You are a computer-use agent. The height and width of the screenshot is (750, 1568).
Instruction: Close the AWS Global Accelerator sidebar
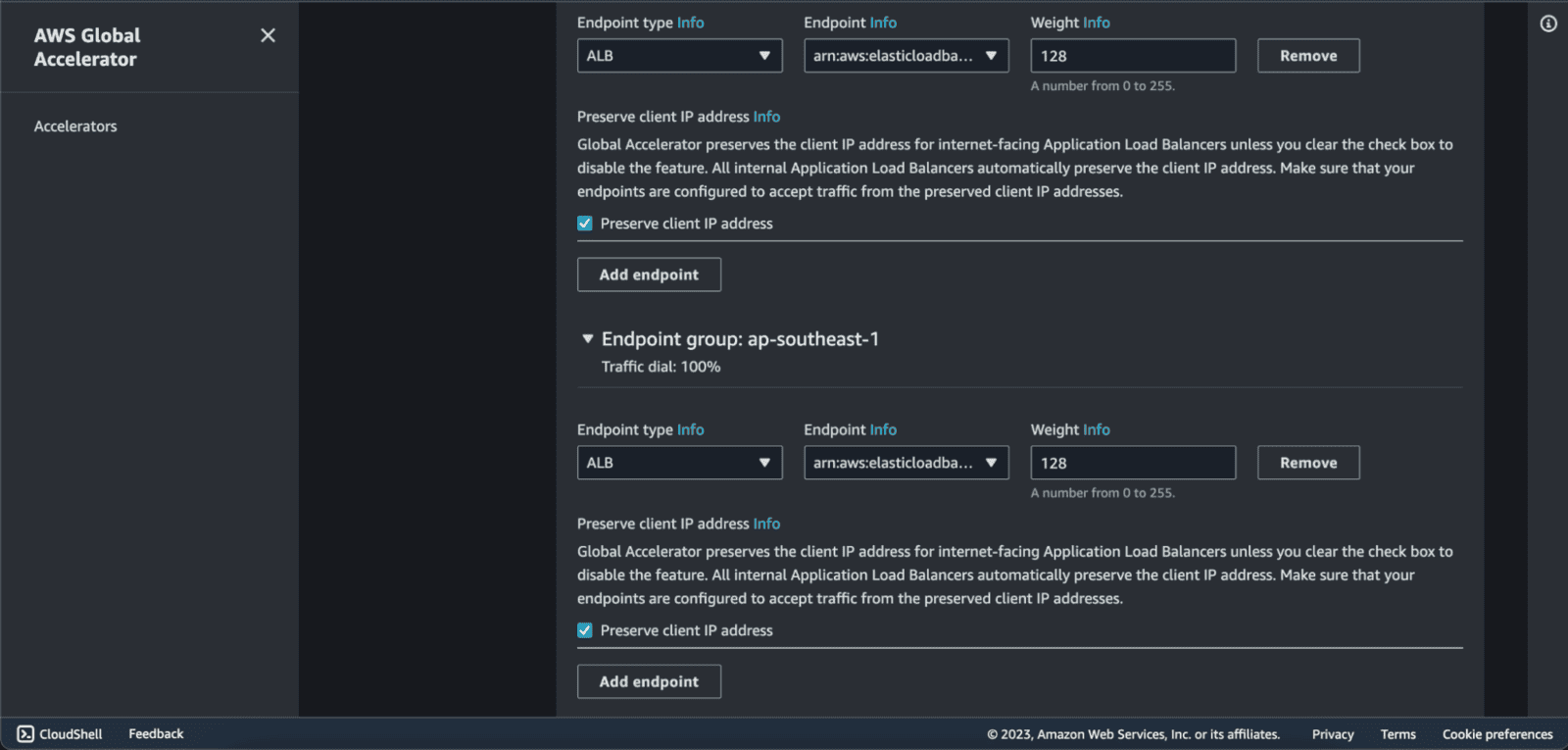click(x=268, y=35)
